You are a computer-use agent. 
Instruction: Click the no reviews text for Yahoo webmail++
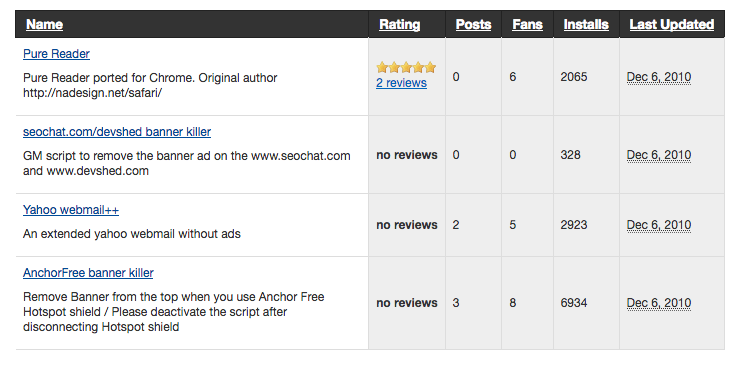pyautogui.click(x=407, y=225)
